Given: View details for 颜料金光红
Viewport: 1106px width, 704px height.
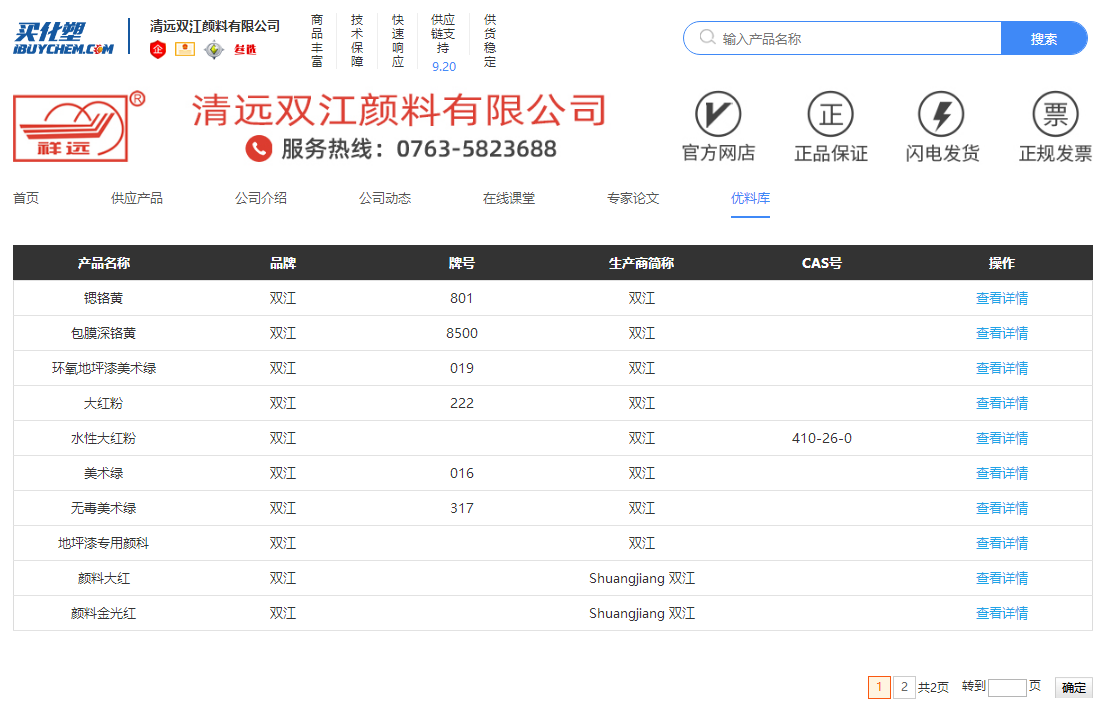Looking at the screenshot, I should coord(1002,613).
